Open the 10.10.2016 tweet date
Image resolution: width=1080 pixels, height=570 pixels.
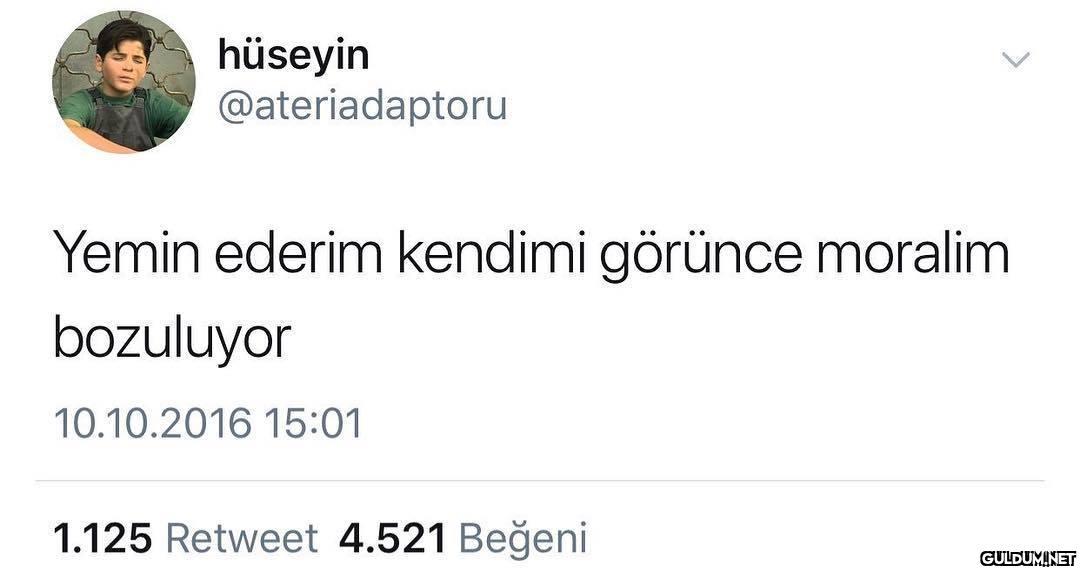(152, 423)
